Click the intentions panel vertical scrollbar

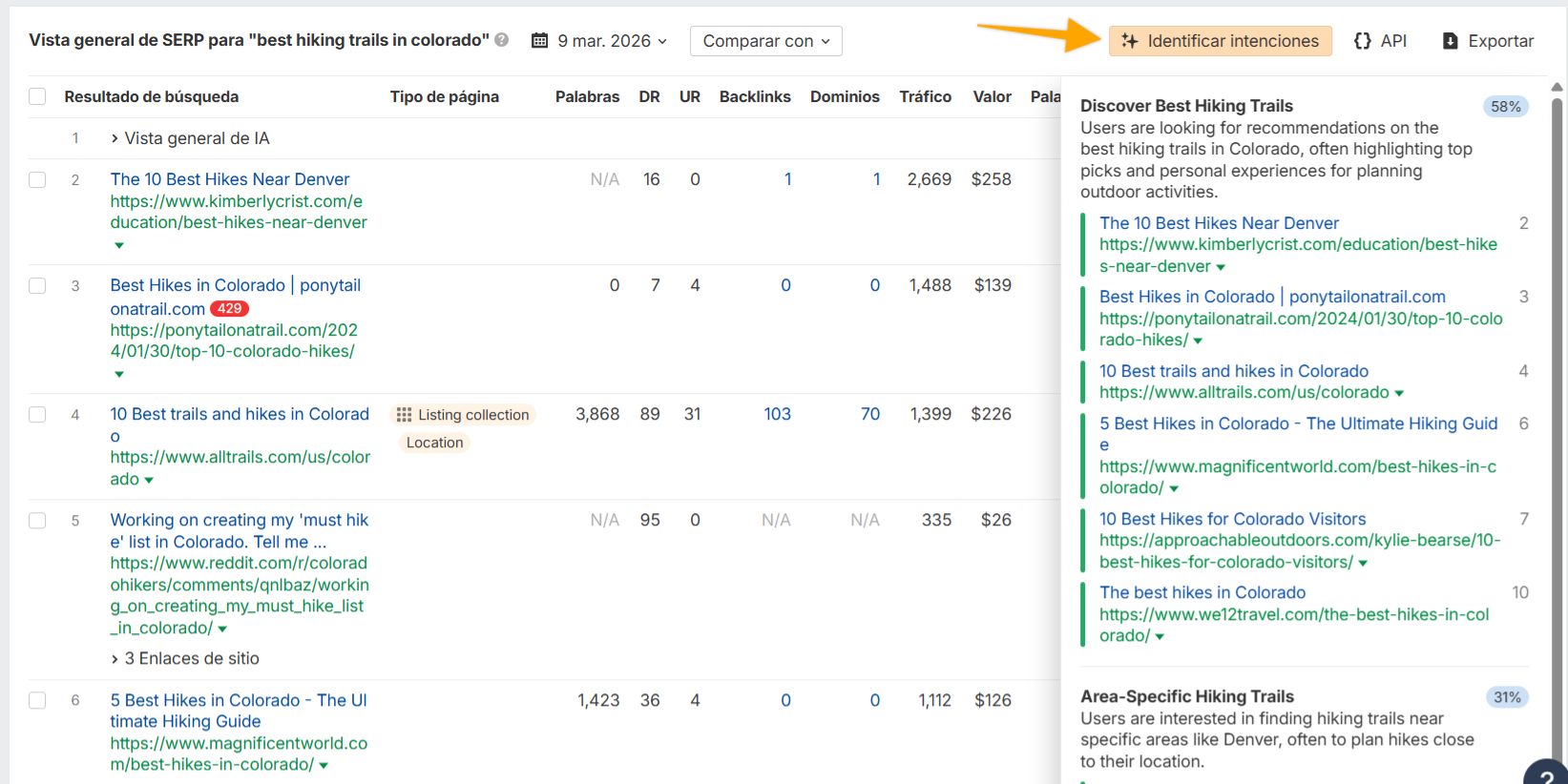[1557, 382]
